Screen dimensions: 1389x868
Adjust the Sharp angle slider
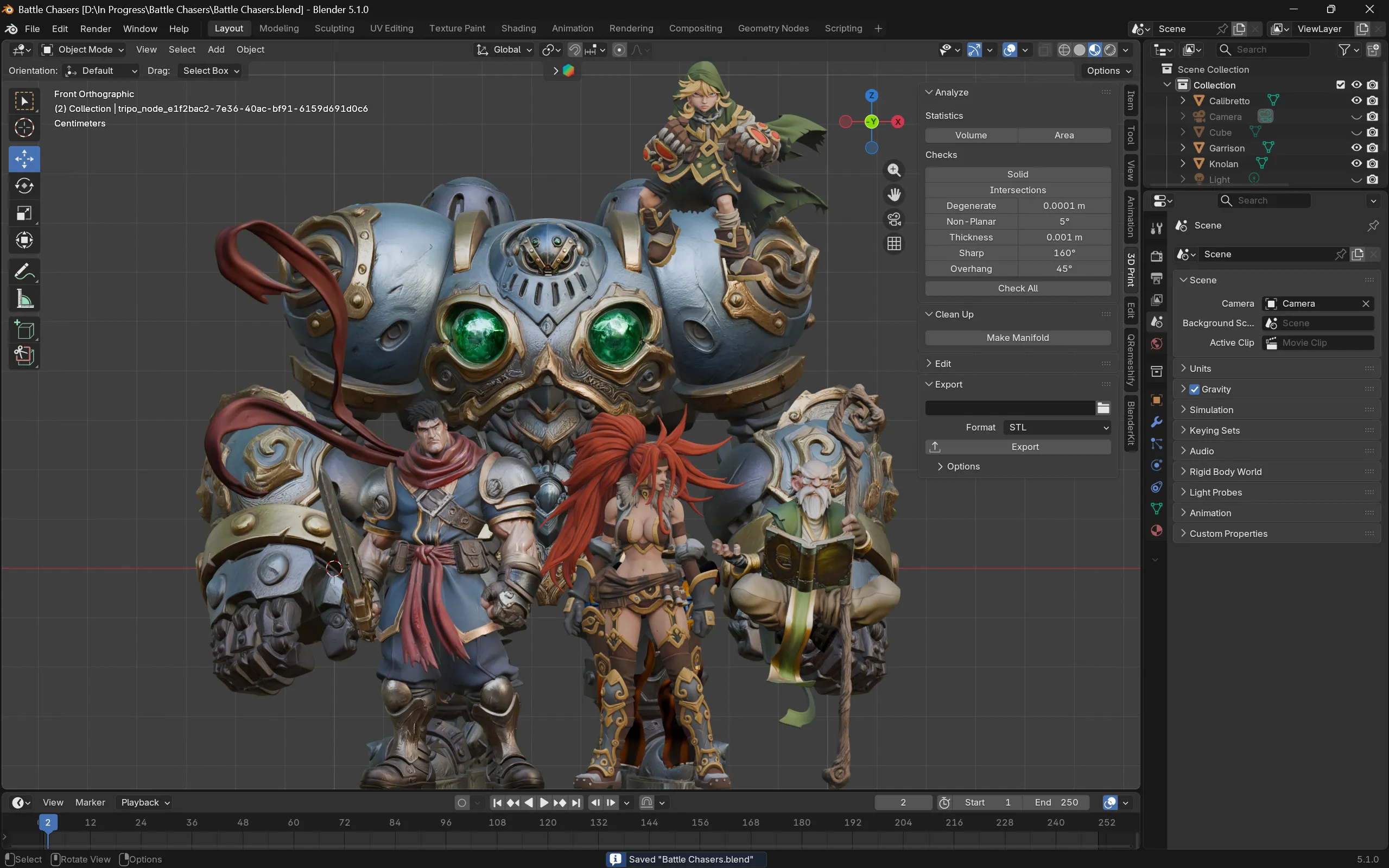point(1064,253)
